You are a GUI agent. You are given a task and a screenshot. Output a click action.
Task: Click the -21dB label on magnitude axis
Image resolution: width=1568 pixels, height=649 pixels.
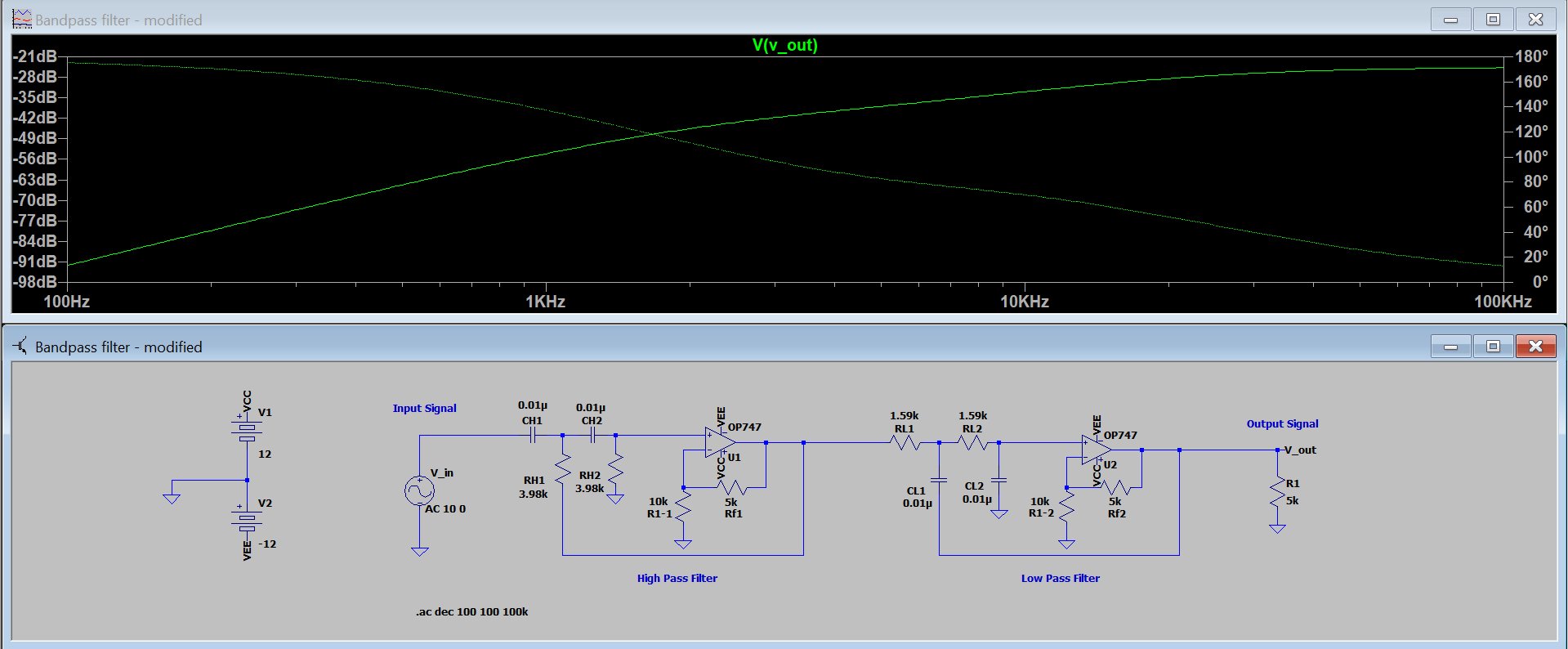(x=35, y=56)
